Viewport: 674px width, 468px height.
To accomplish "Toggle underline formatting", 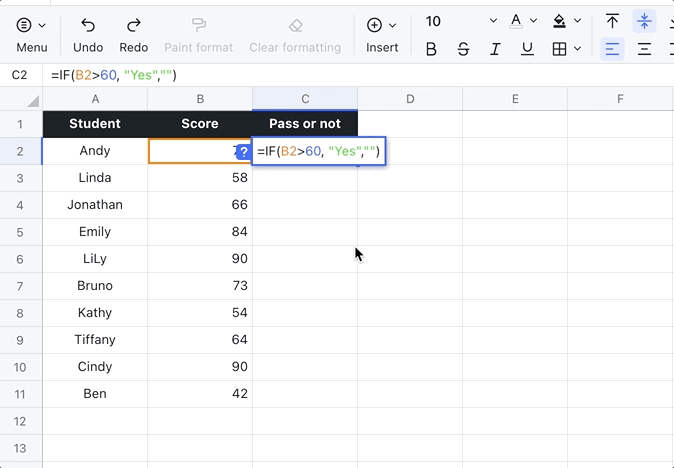I will (x=527, y=49).
